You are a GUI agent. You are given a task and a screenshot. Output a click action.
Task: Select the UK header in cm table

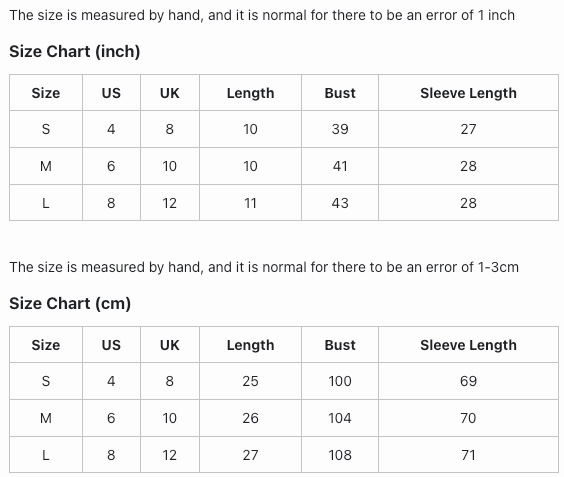tap(170, 345)
